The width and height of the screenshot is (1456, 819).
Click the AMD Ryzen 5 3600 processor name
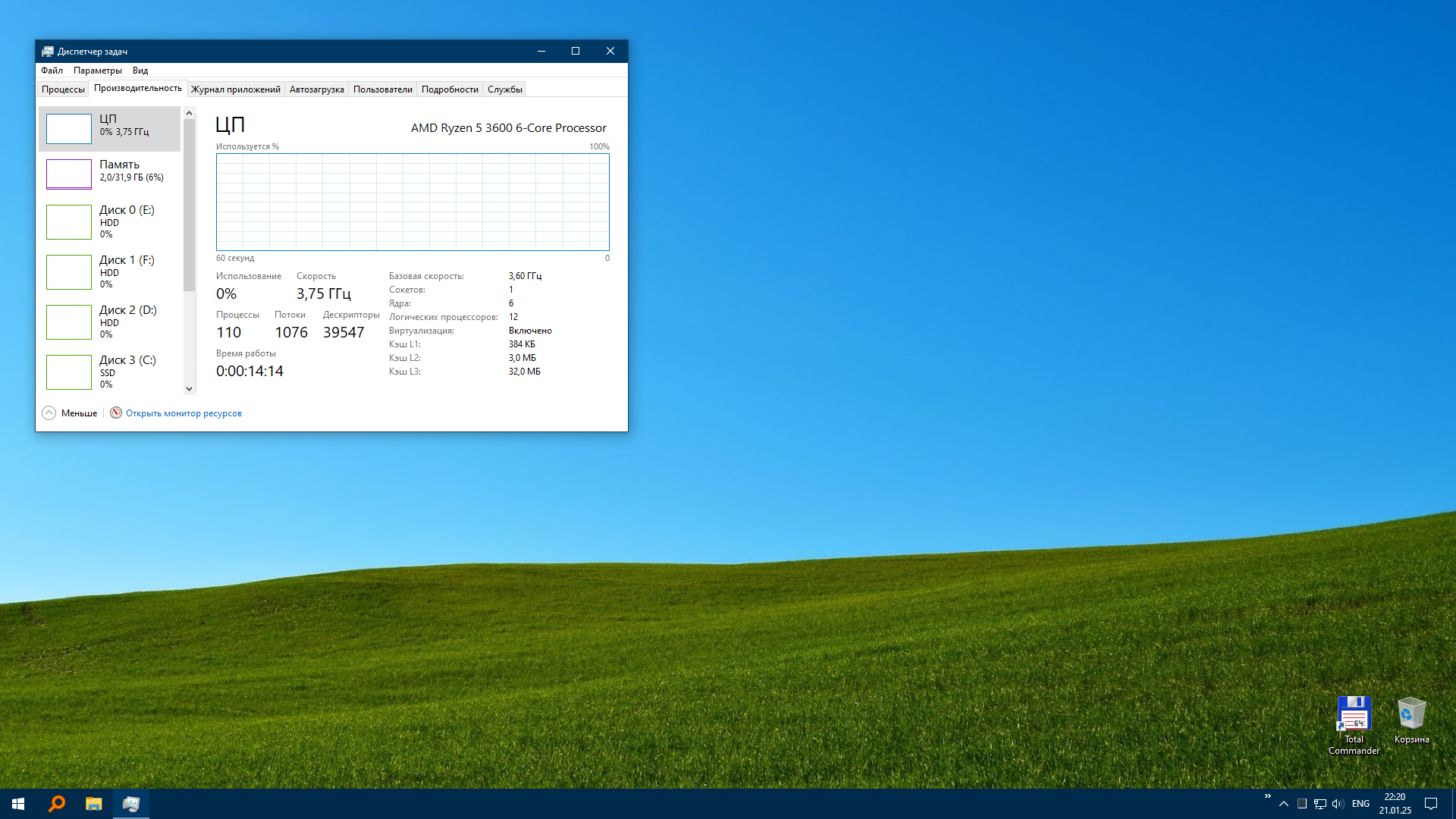click(x=509, y=128)
